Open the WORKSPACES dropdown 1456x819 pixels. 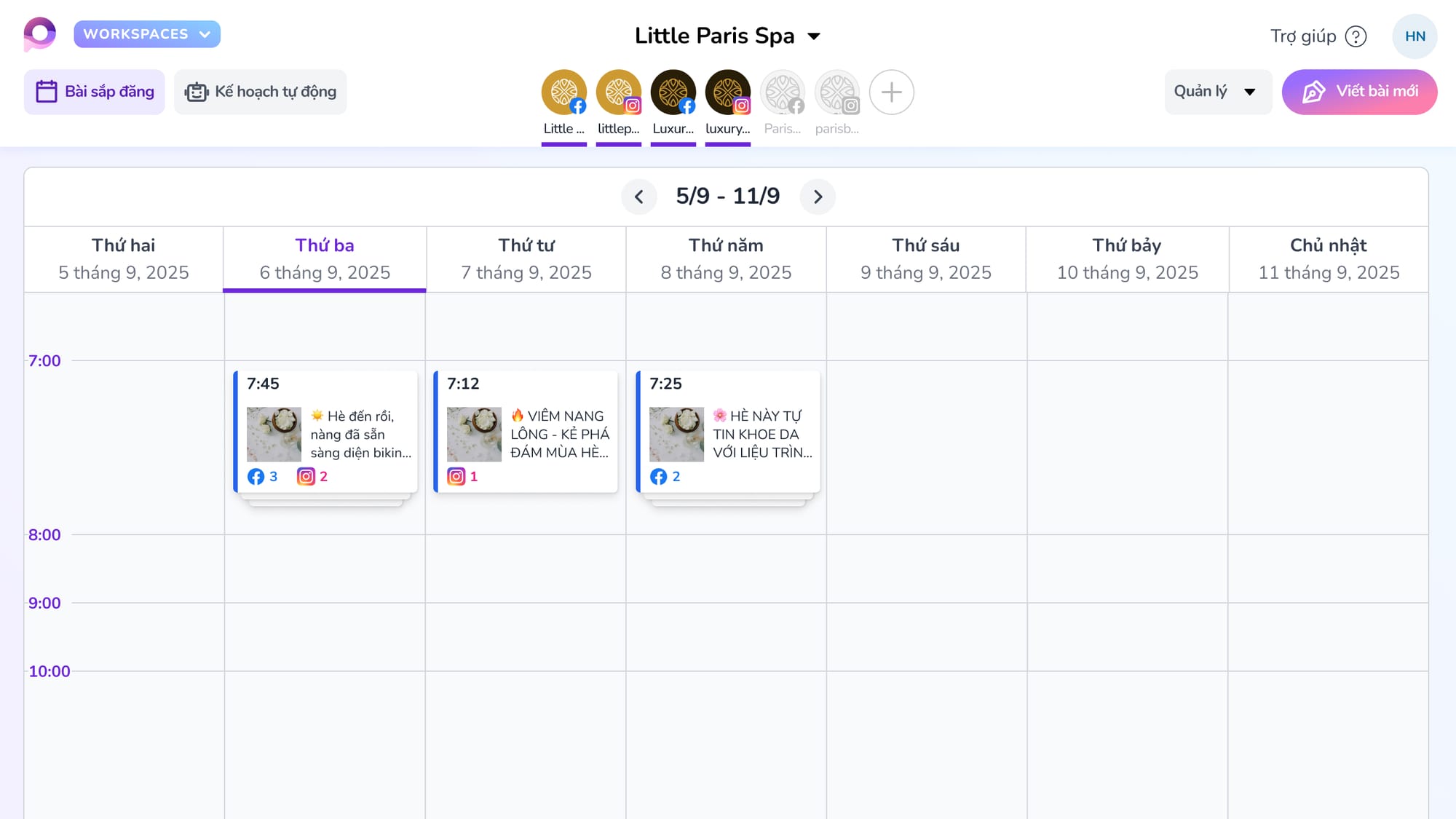(x=147, y=34)
